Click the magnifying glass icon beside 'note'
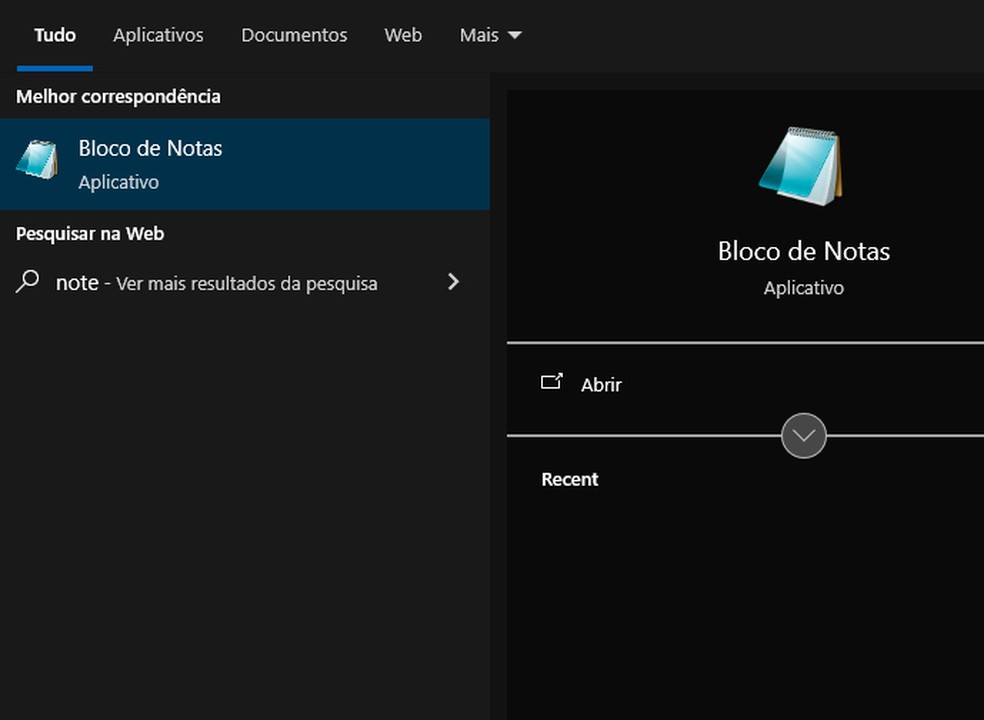The width and height of the screenshot is (984, 720). (x=28, y=282)
